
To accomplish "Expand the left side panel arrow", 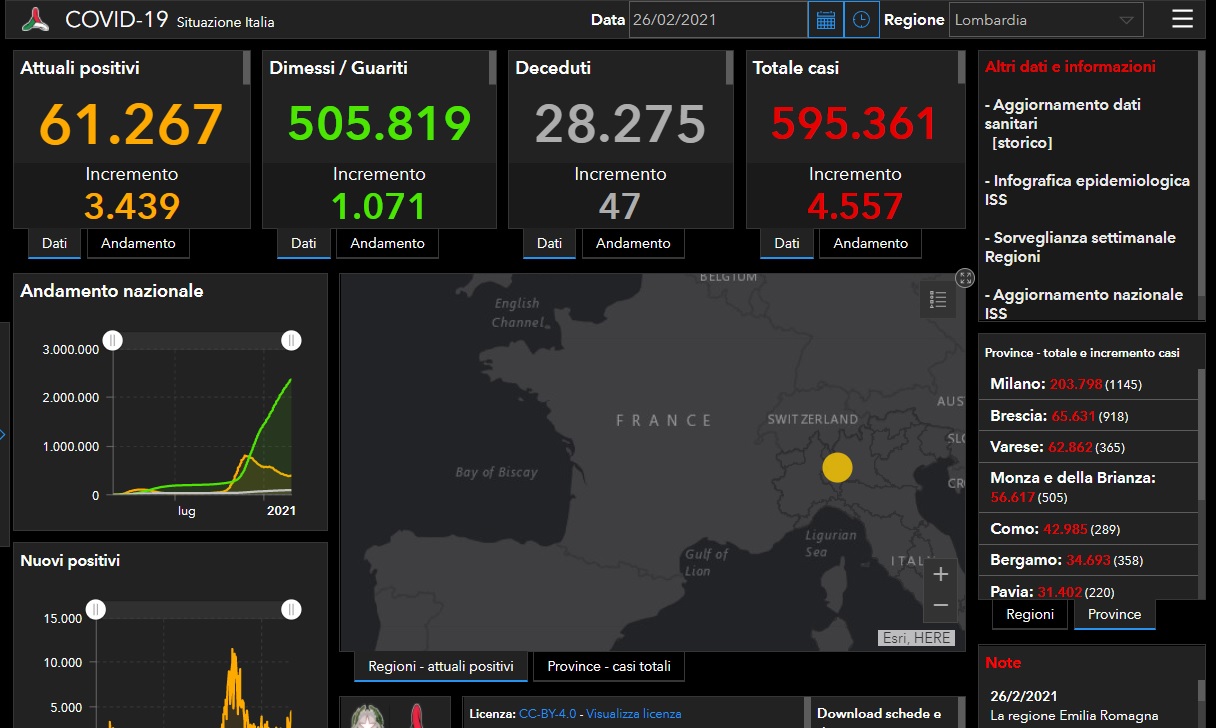I will [x=3, y=434].
